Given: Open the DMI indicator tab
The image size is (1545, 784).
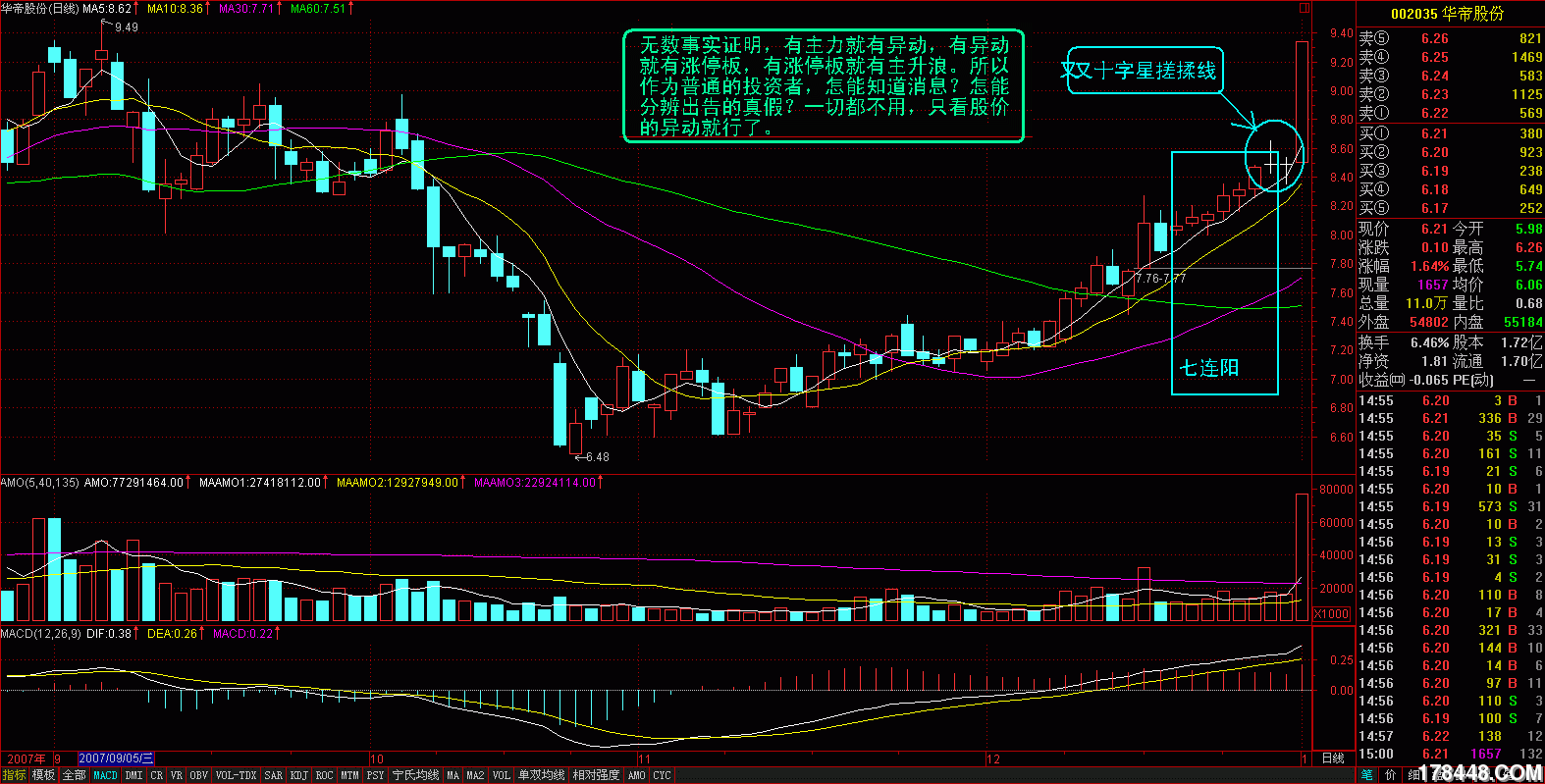Looking at the screenshot, I should tap(133, 776).
